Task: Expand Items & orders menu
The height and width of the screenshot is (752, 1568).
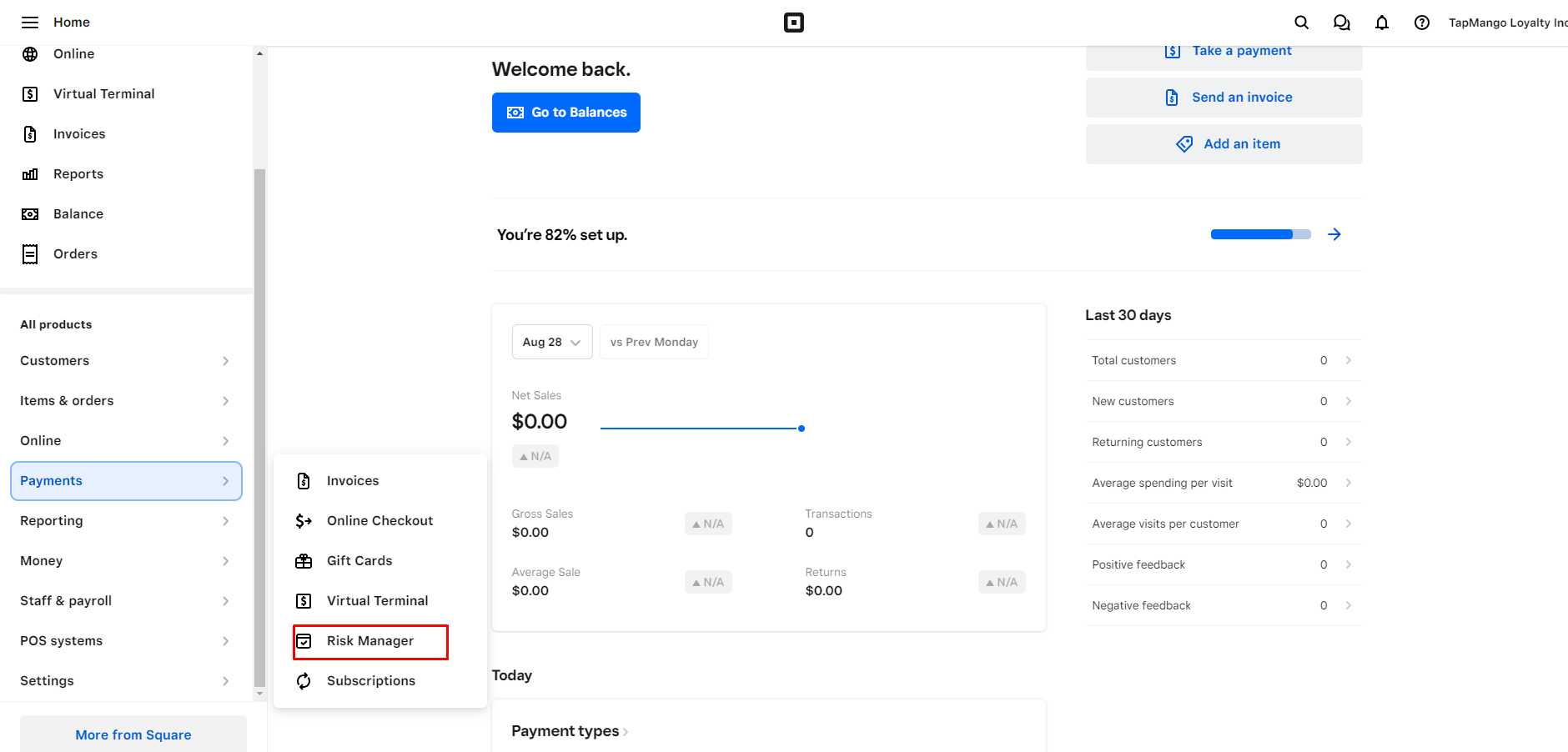Action: pos(125,401)
